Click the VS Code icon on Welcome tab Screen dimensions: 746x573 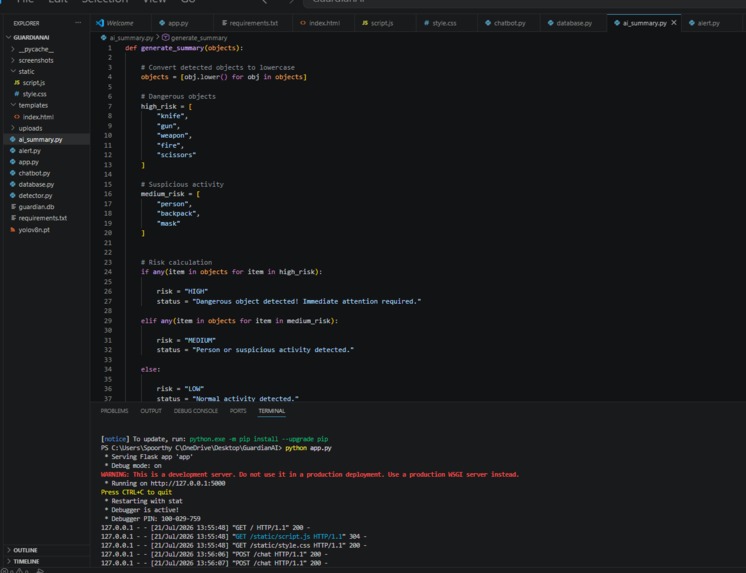click(x=99, y=23)
